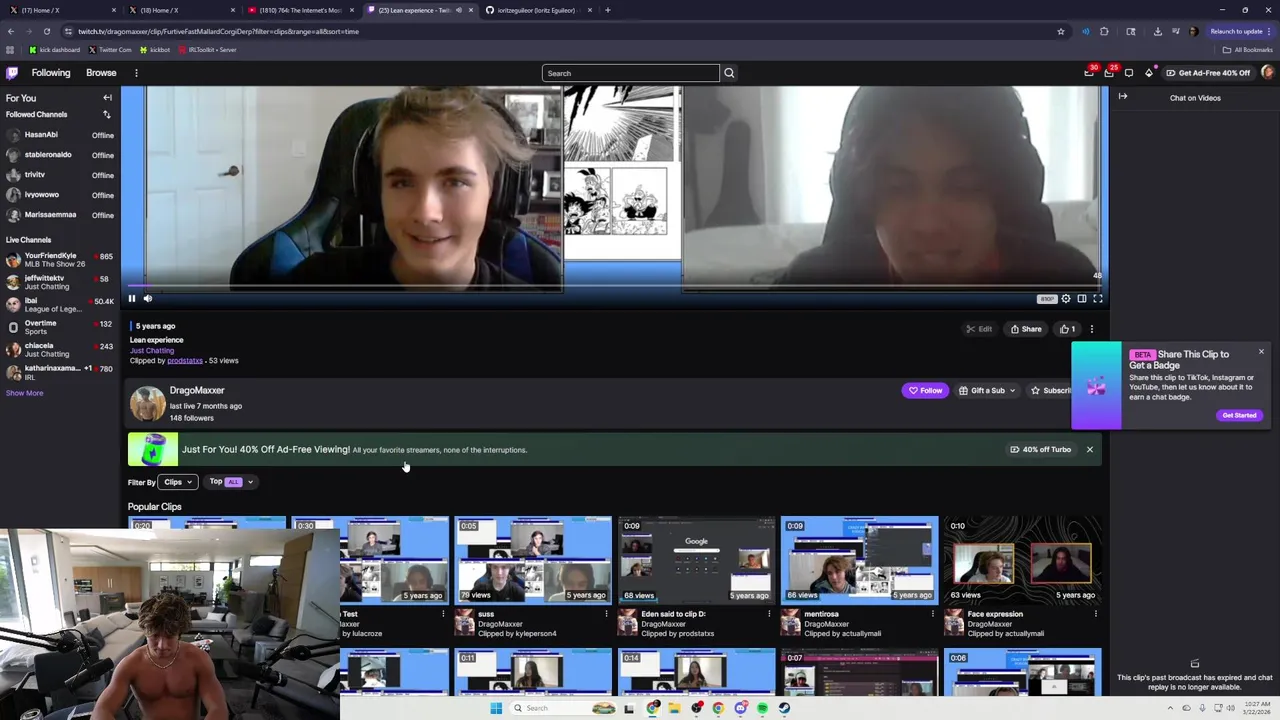Open options dots for 'suss' clip
Screen dimensions: 1280x720
click(x=606, y=614)
